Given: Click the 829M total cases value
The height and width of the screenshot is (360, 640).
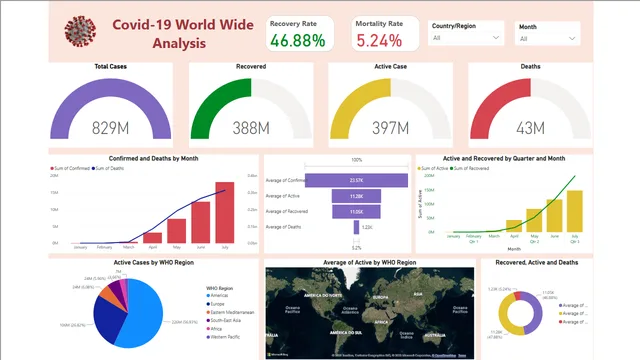Looking at the screenshot, I should pos(111,128).
